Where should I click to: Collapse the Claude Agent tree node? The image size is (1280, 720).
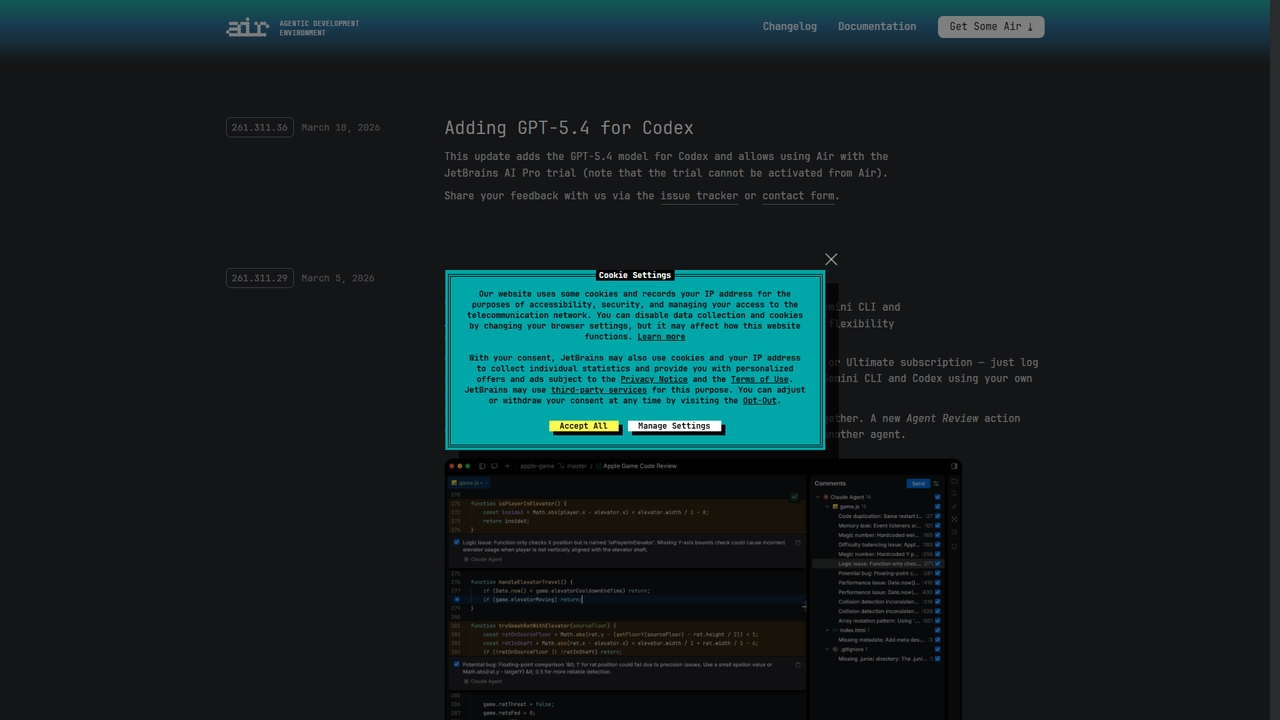click(x=818, y=497)
